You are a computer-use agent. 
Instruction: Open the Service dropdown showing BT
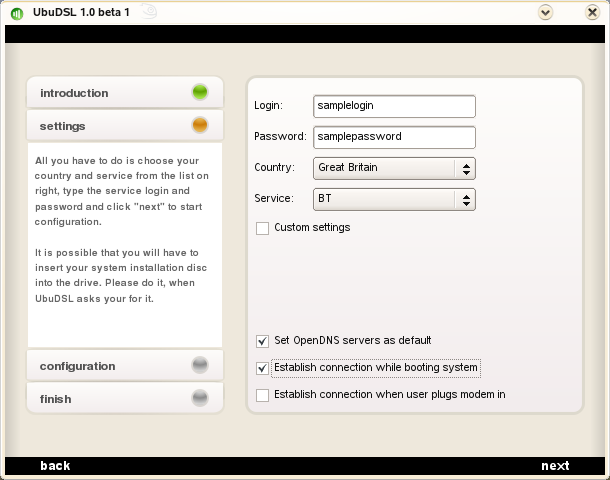[x=394, y=200]
